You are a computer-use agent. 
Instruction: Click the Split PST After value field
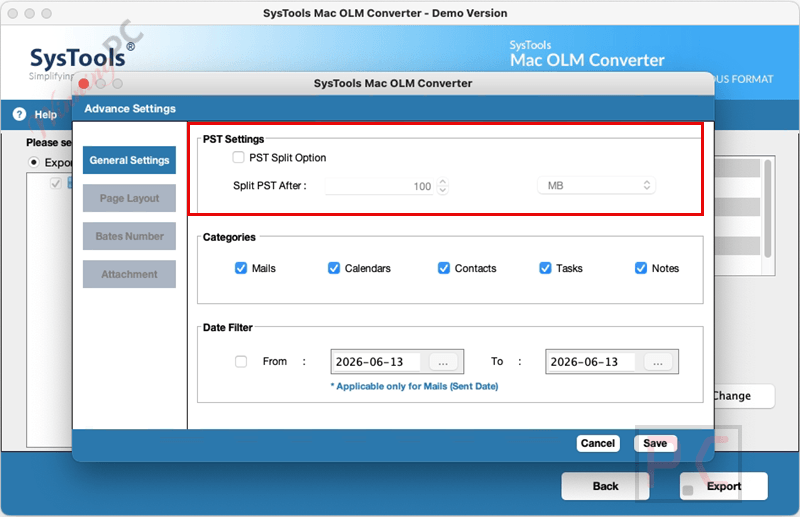380,186
